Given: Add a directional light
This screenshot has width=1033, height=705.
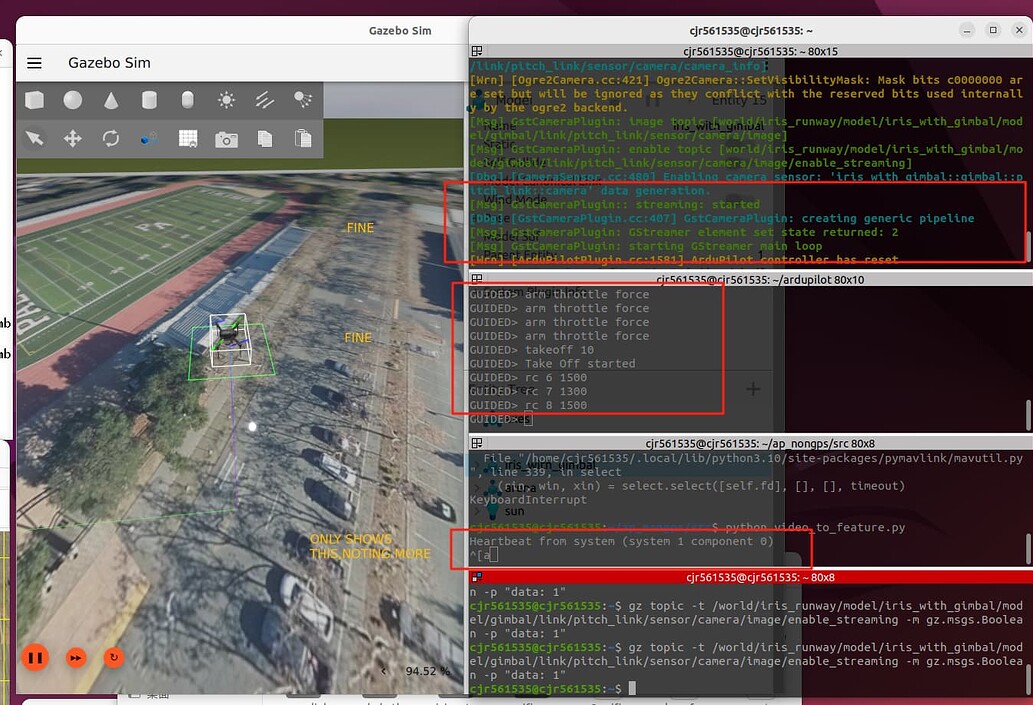Looking at the screenshot, I should (x=263, y=100).
